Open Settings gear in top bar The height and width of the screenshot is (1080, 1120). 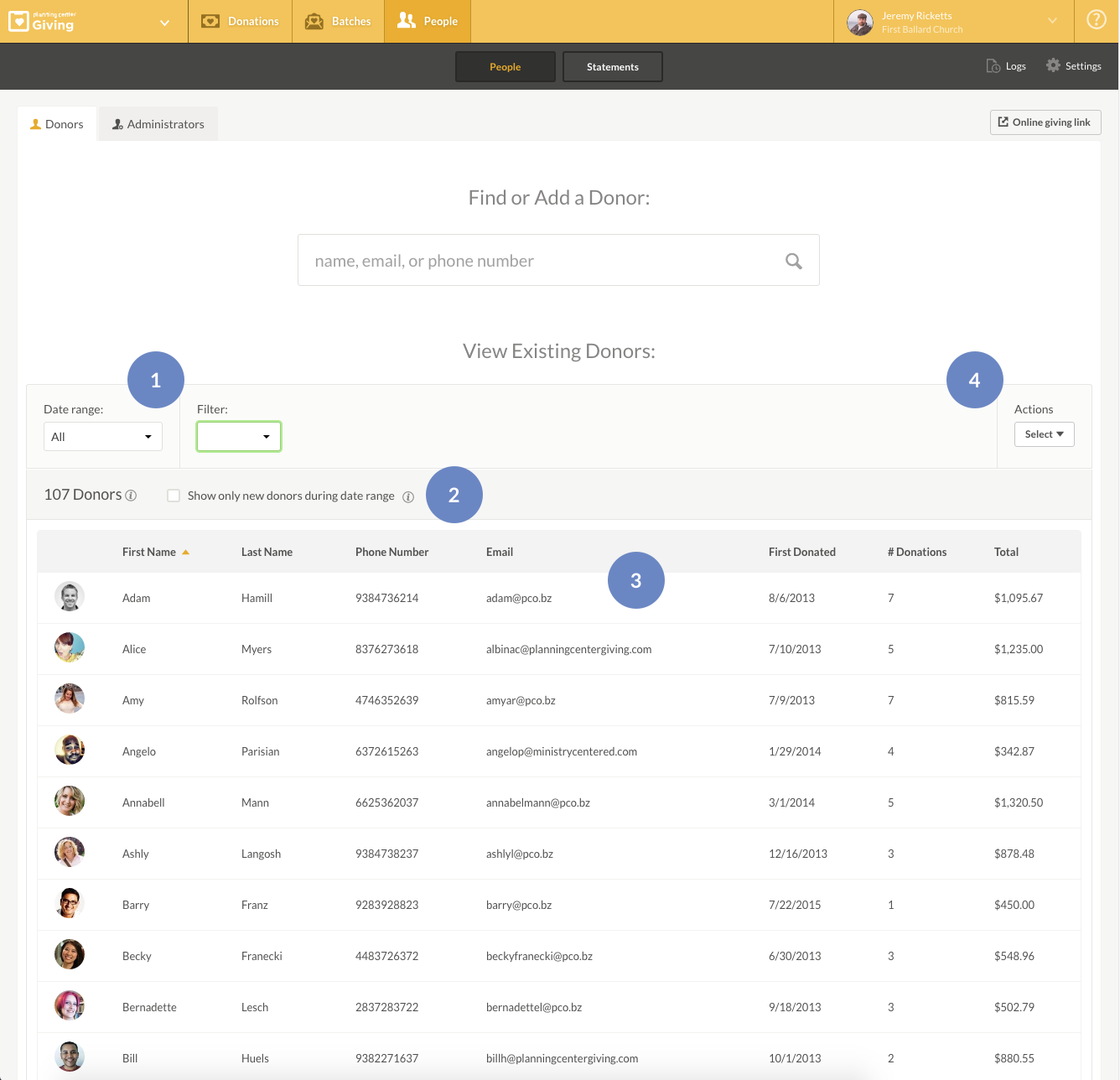(1073, 66)
